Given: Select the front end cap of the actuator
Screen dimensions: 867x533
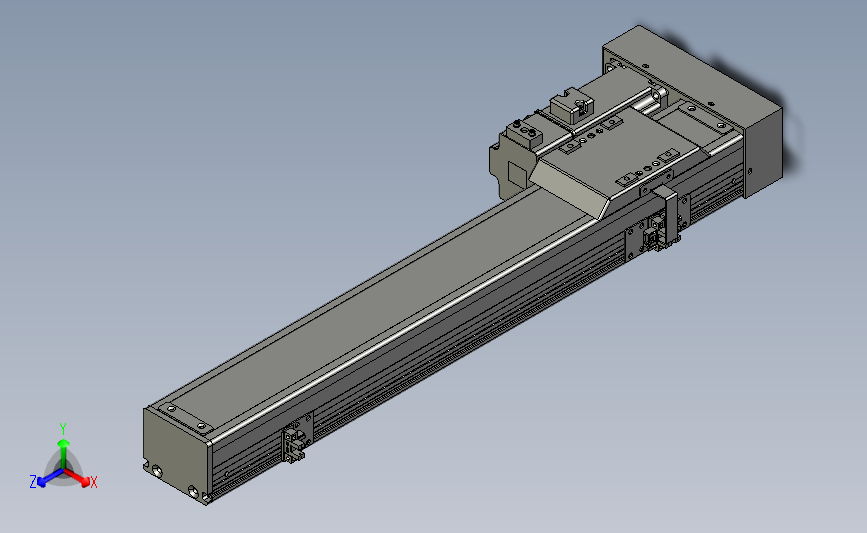Looking at the screenshot, I should click(178, 456).
